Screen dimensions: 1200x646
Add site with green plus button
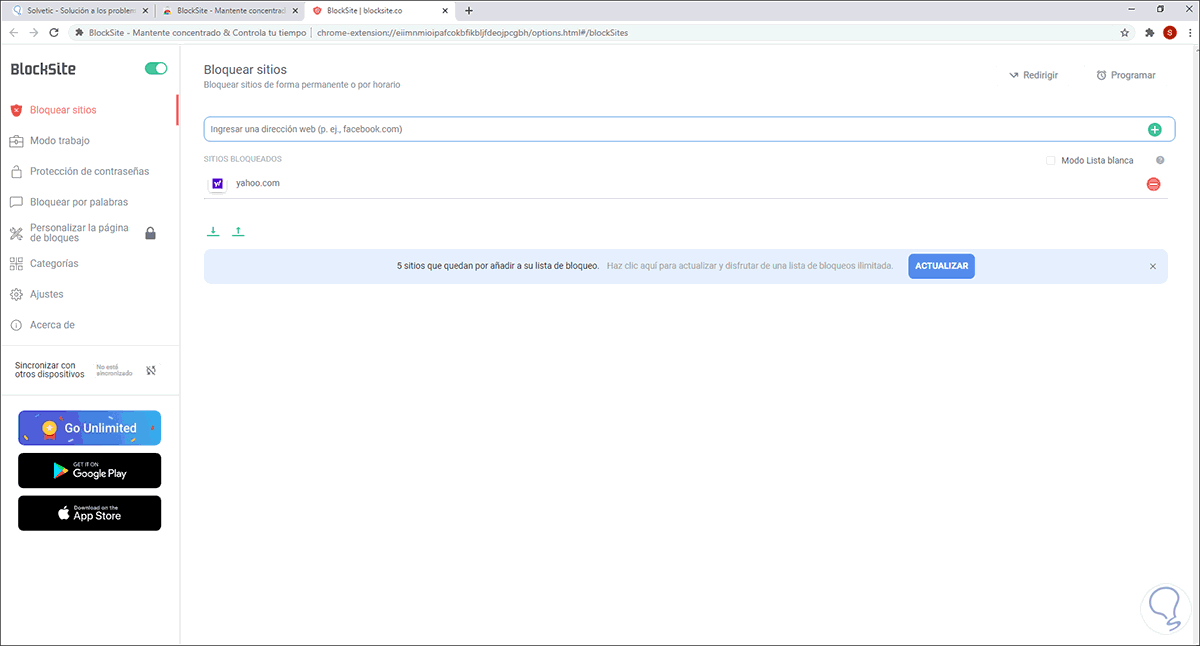(1154, 129)
